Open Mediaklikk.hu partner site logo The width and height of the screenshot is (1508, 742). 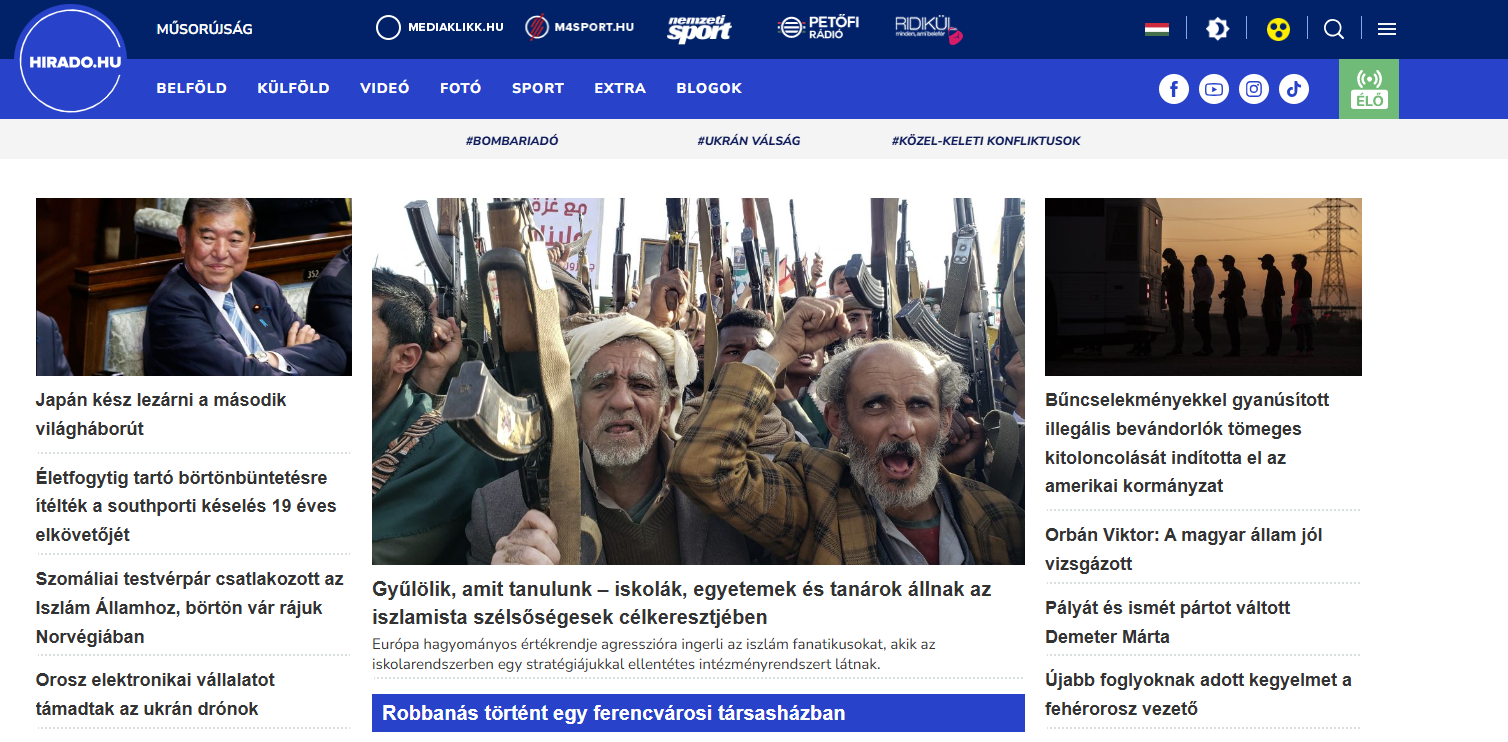coord(439,28)
